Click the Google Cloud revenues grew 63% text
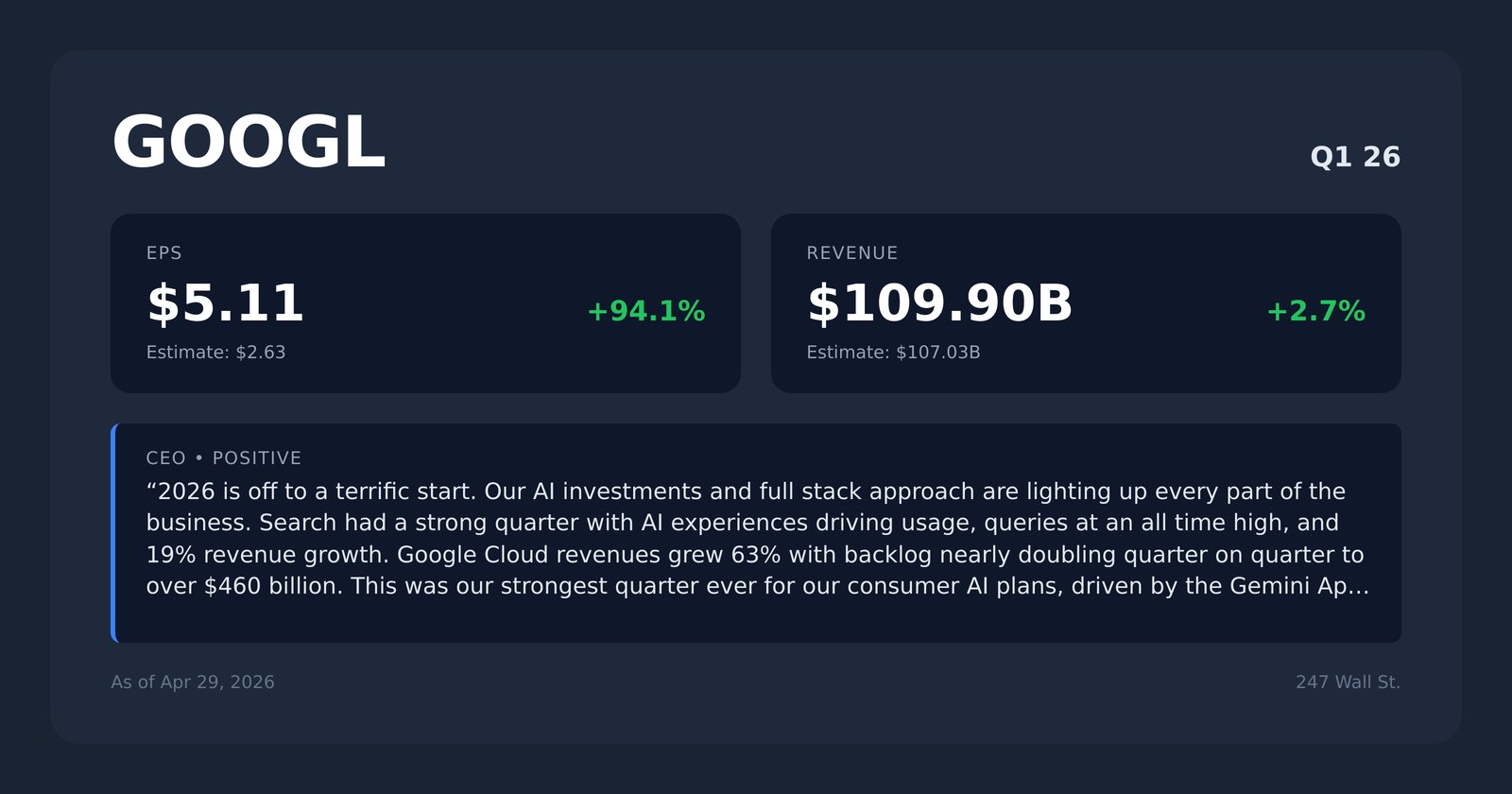 tap(590, 555)
